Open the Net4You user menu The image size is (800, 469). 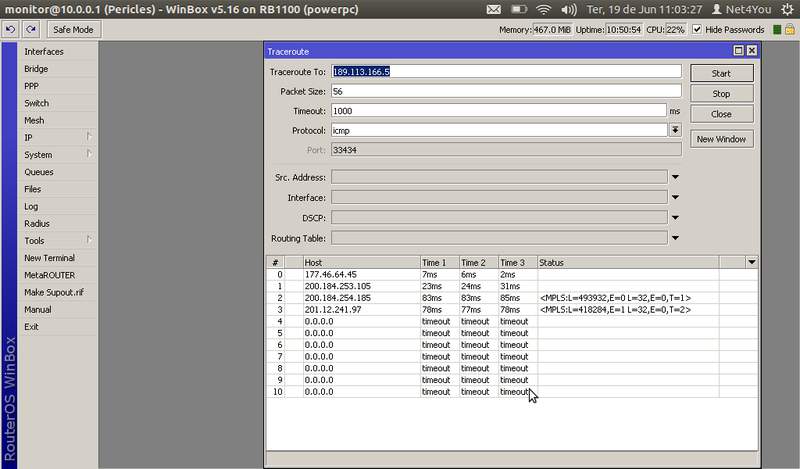(x=741, y=9)
